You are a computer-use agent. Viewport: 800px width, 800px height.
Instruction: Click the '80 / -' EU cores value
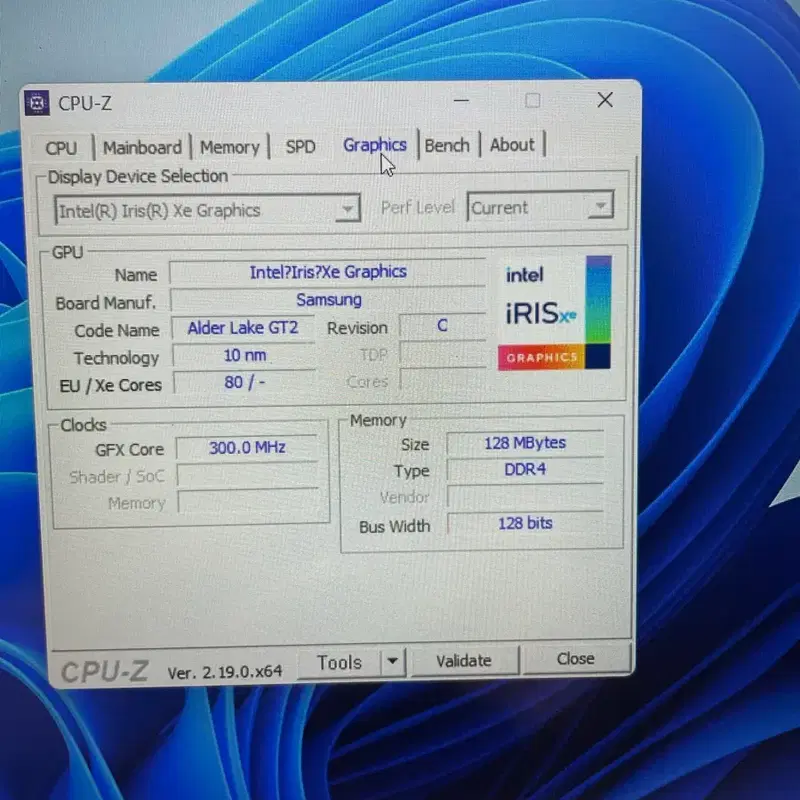pyautogui.click(x=245, y=382)
